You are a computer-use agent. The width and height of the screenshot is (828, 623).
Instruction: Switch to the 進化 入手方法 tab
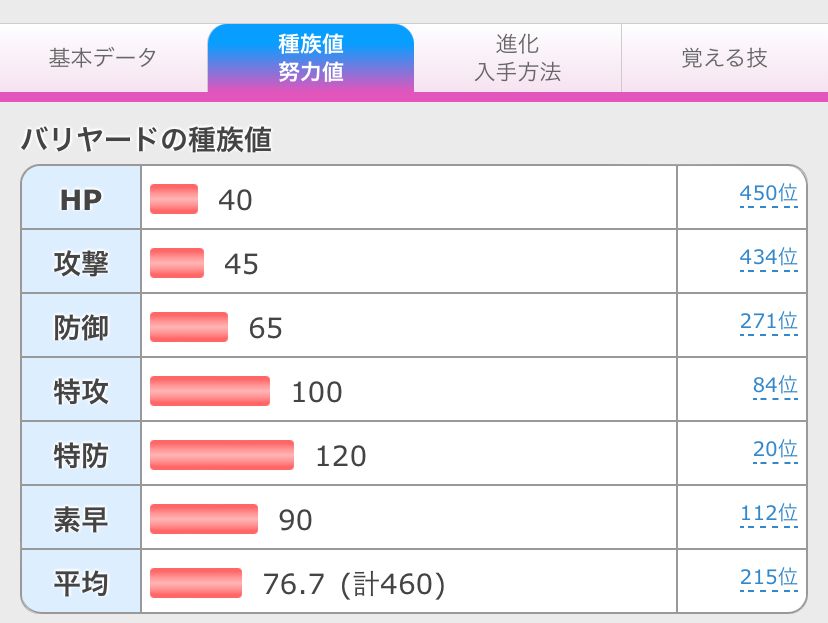click(516, 58)
